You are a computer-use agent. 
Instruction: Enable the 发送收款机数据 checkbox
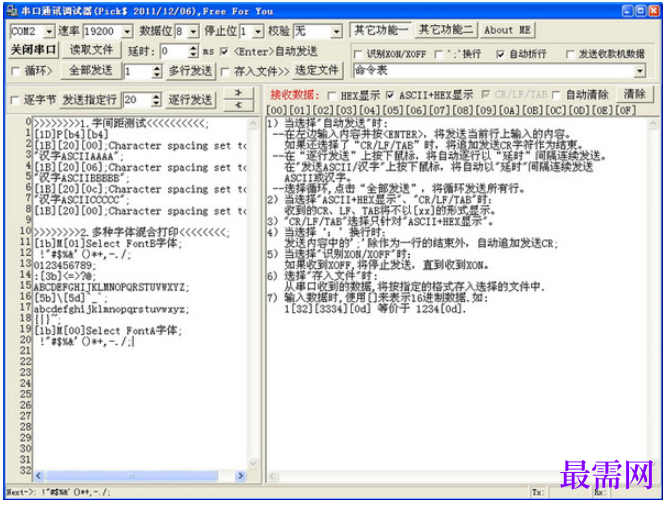click(x=570, y=54)
